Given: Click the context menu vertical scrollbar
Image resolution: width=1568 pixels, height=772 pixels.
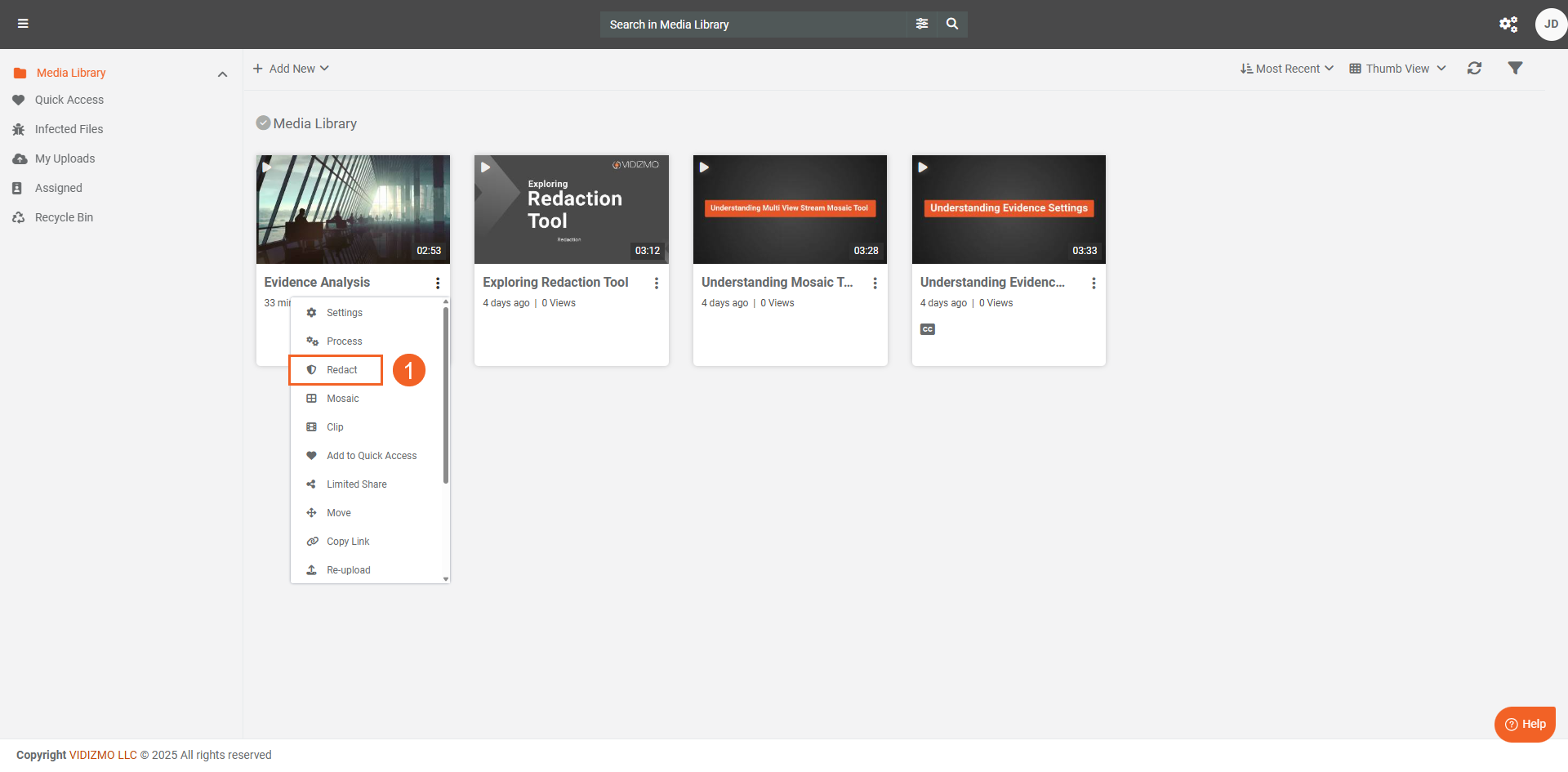Looking at the screenshot, I should pos(446,394).
